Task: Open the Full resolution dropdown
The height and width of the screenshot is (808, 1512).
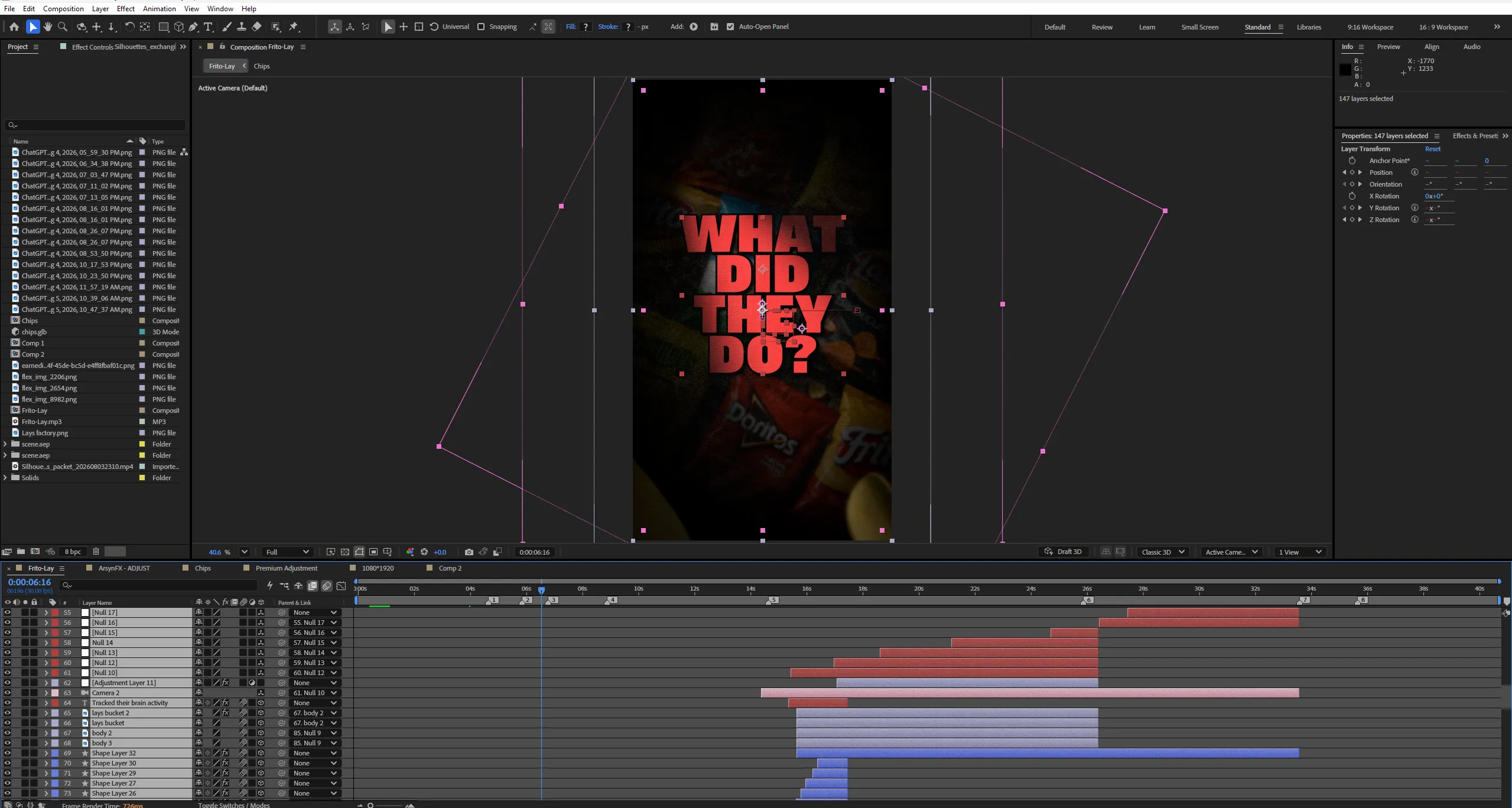Action: coord(287,552)
